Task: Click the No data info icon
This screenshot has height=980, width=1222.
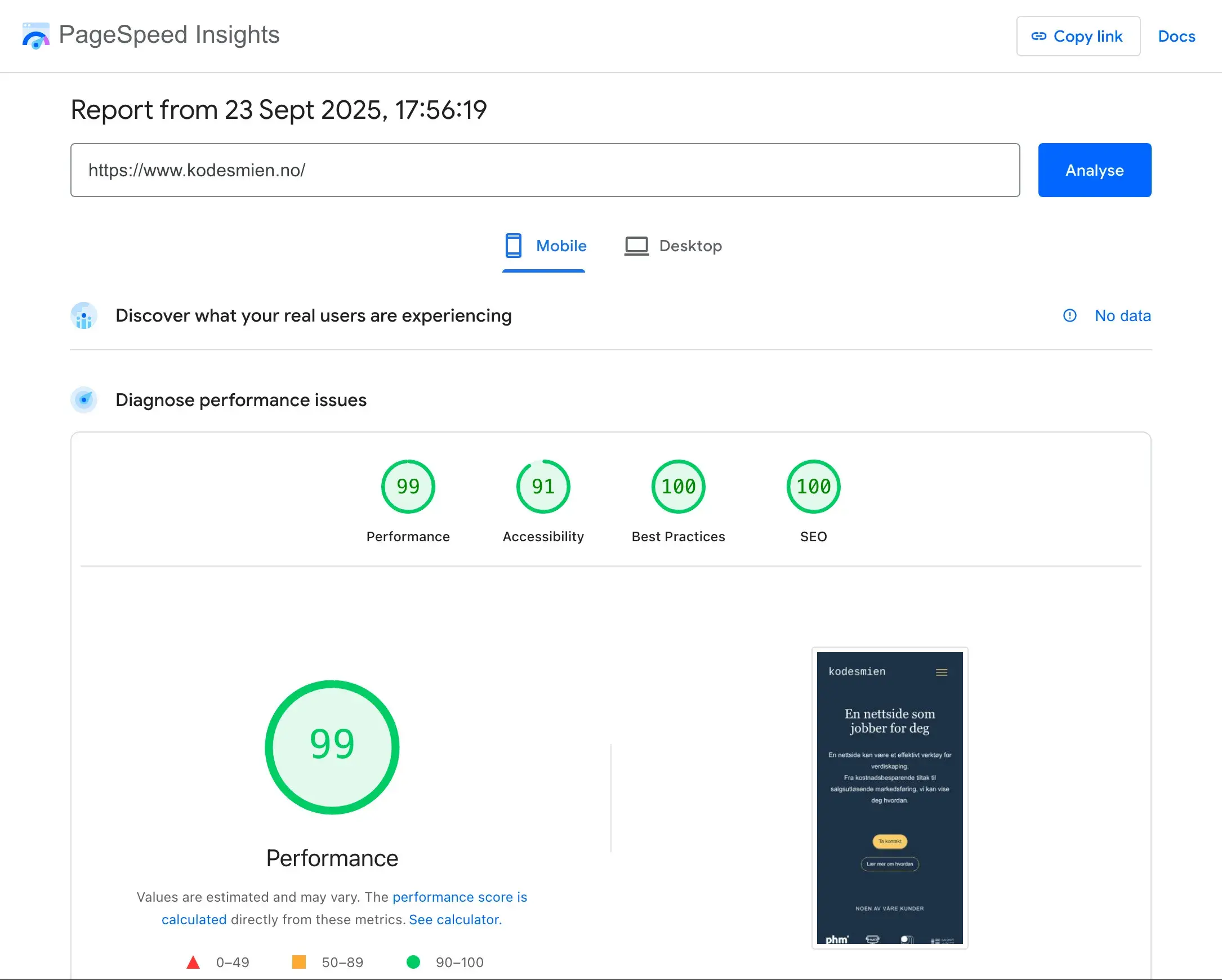Action: pos(1069,316)
